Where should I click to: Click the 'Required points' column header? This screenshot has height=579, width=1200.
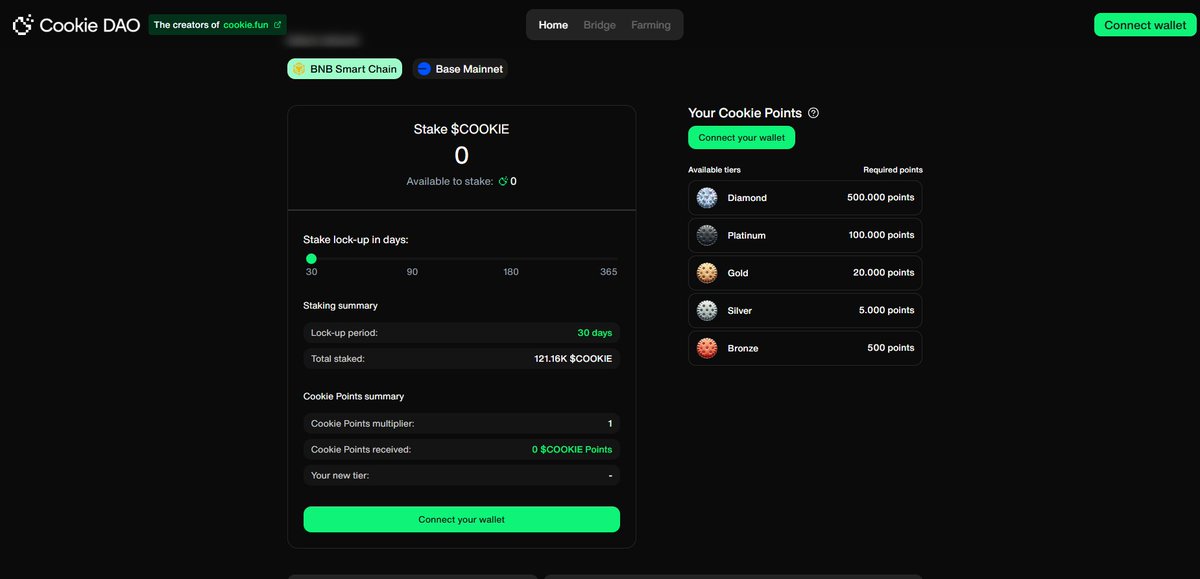click(893, 170)
